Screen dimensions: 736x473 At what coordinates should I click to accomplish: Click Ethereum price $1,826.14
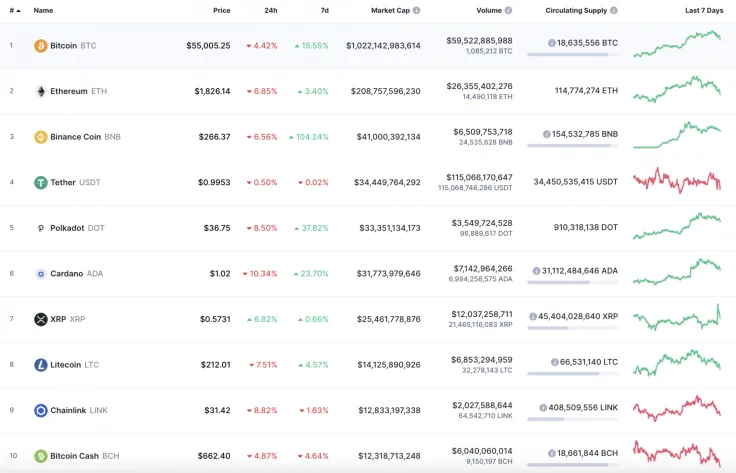(212, 91)
